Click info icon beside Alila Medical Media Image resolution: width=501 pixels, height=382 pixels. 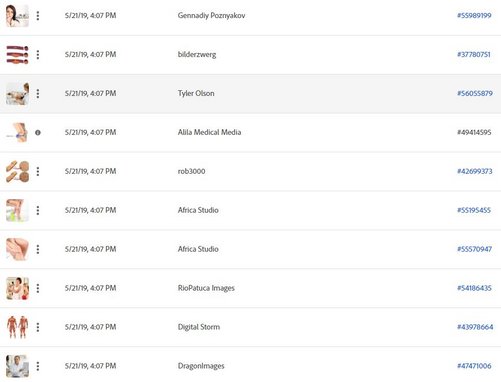[38, 132]
